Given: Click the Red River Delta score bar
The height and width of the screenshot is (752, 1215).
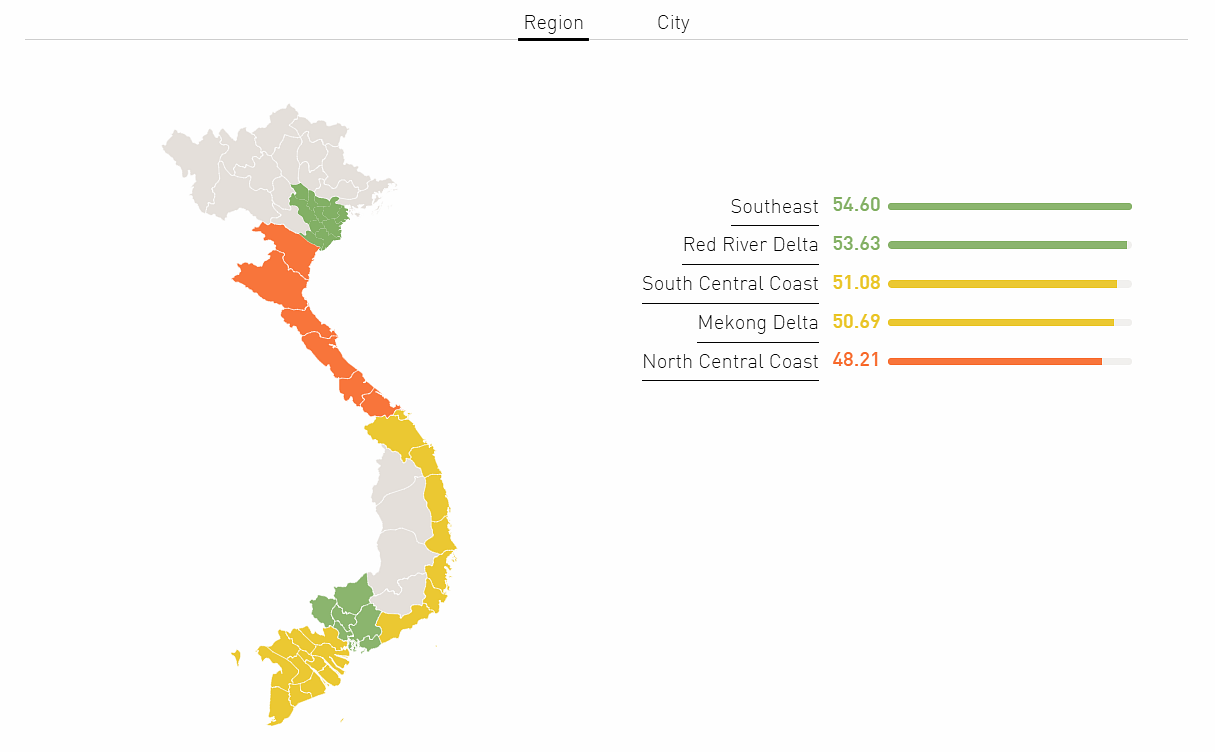Looking at the screenshot, I should point(1009,245).
